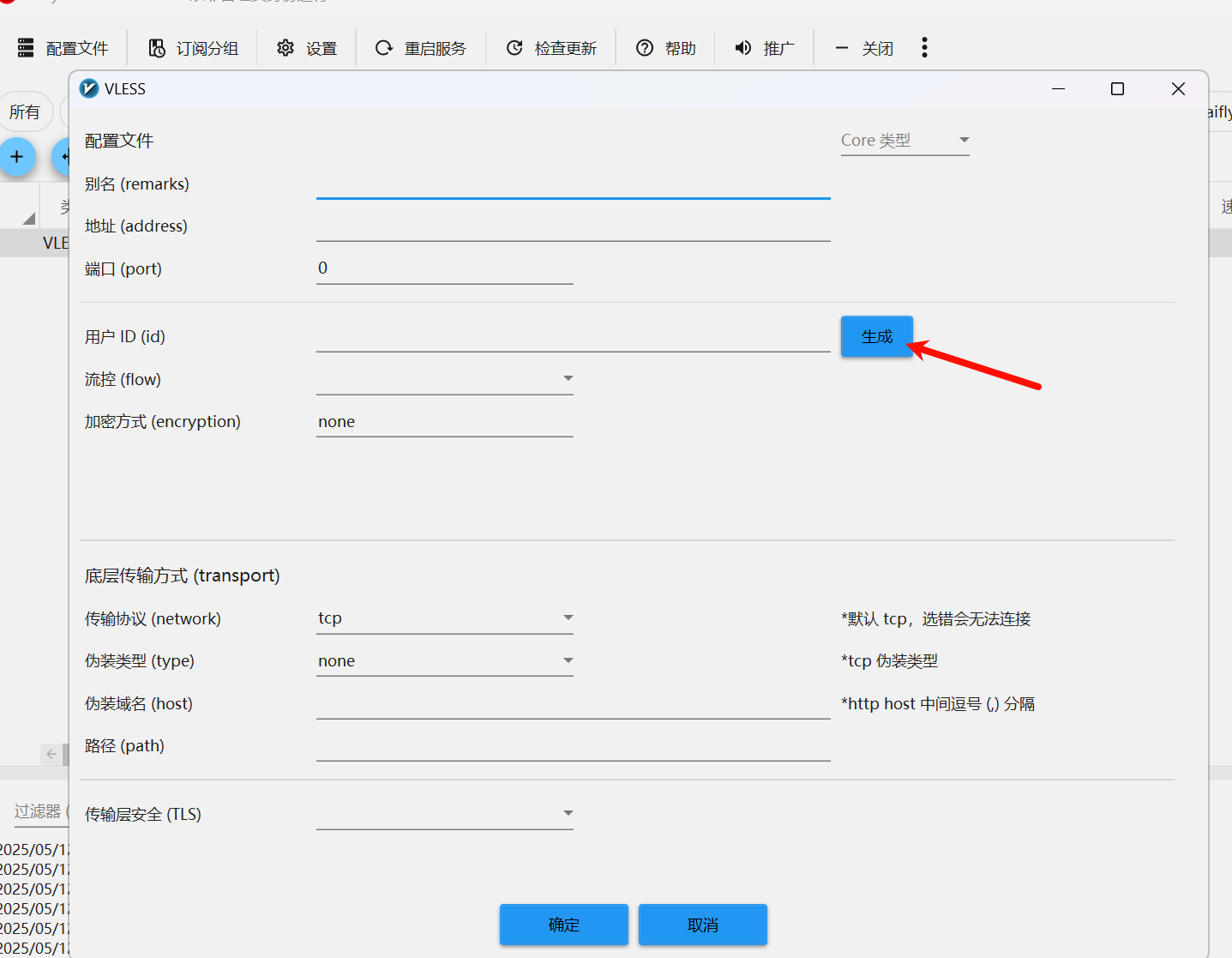Cancel dialog with 取消 button
Viewport: 1232px width, 958px height.
[702, 925]
